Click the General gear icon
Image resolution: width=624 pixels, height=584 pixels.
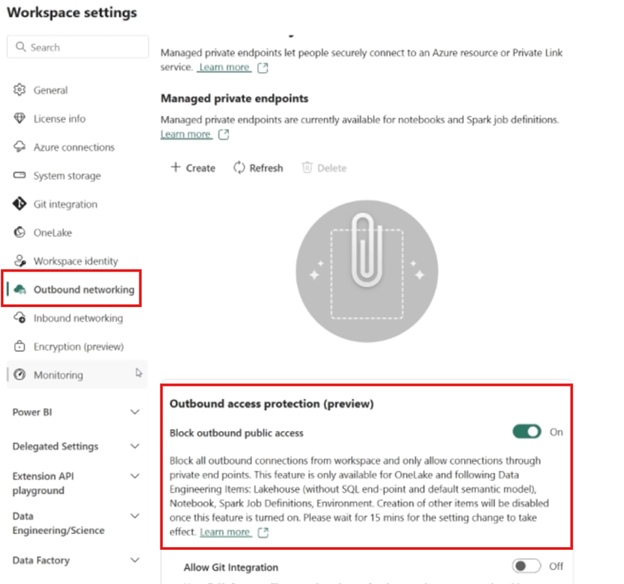point(19,90)
